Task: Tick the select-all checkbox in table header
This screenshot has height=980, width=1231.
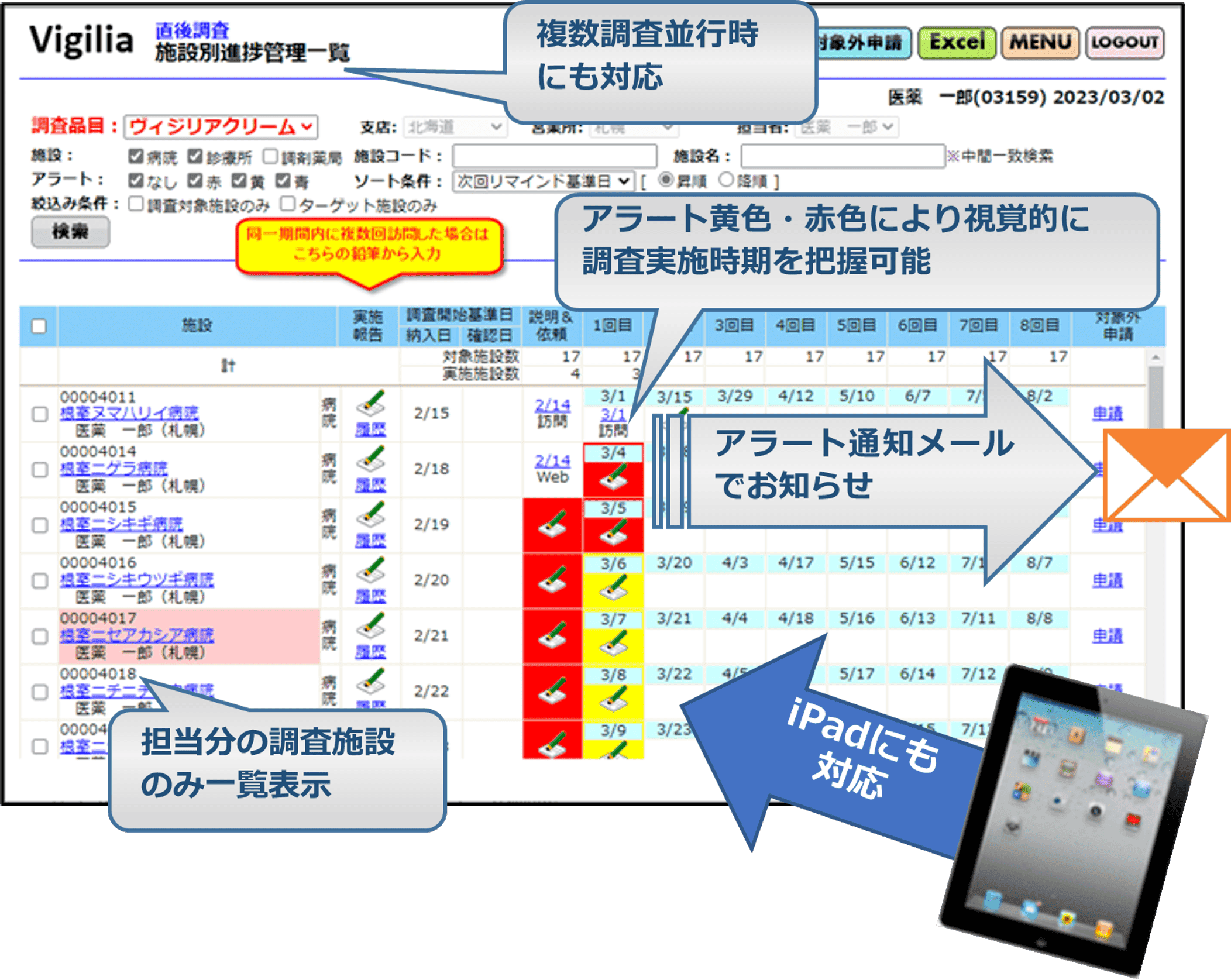Action: click(39, 326)
